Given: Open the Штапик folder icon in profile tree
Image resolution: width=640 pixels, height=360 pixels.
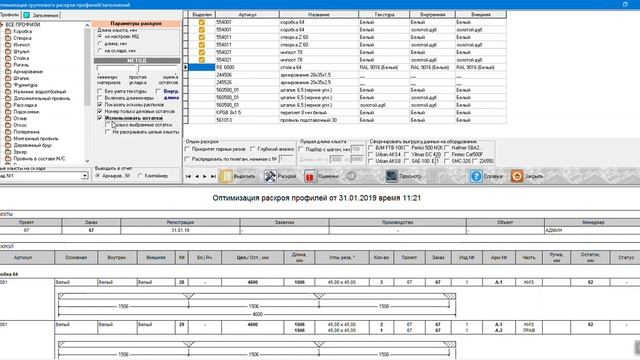Looking at the screenshot, I should pyautogui.click(x=8, y=78).
